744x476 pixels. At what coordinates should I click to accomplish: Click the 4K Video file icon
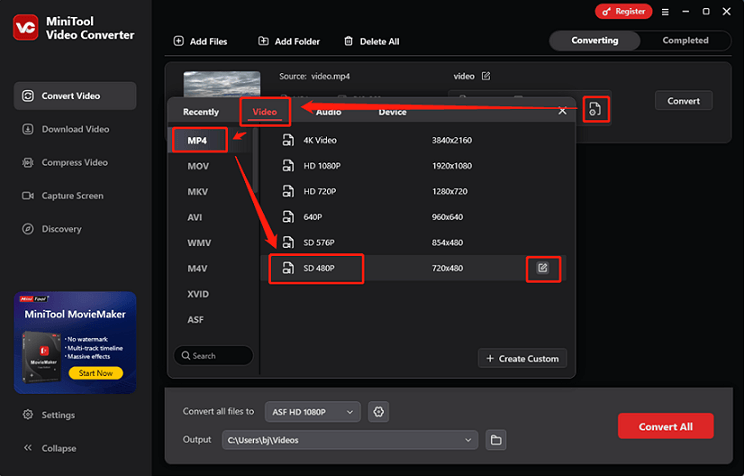click(288, 140)
